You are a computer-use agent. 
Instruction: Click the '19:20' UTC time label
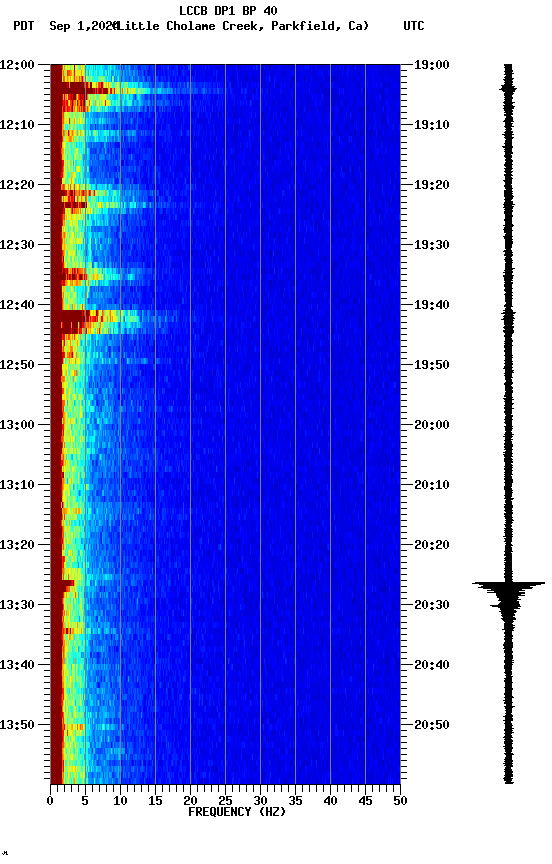pos(432,185)
